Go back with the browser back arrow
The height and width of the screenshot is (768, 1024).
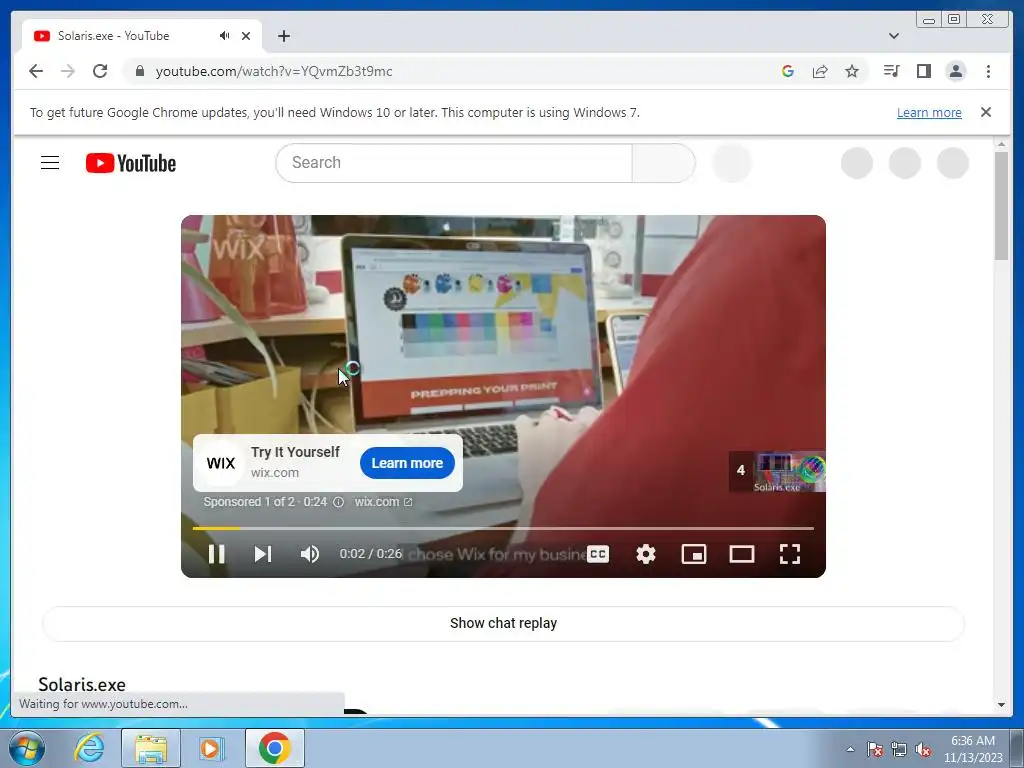[36, 71]
